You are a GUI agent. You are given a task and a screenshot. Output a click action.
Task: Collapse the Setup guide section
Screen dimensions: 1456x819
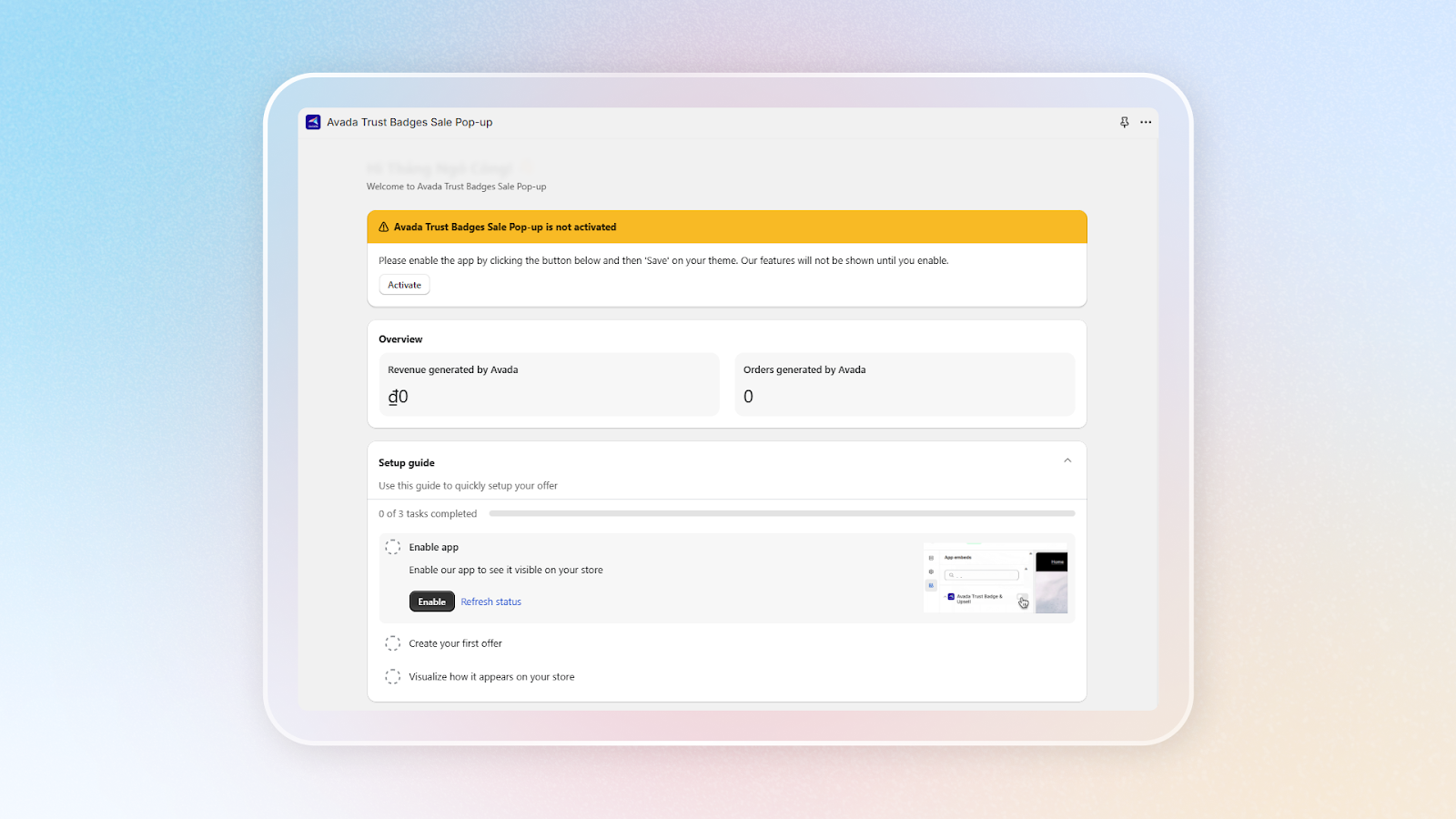click(1067, 461)
